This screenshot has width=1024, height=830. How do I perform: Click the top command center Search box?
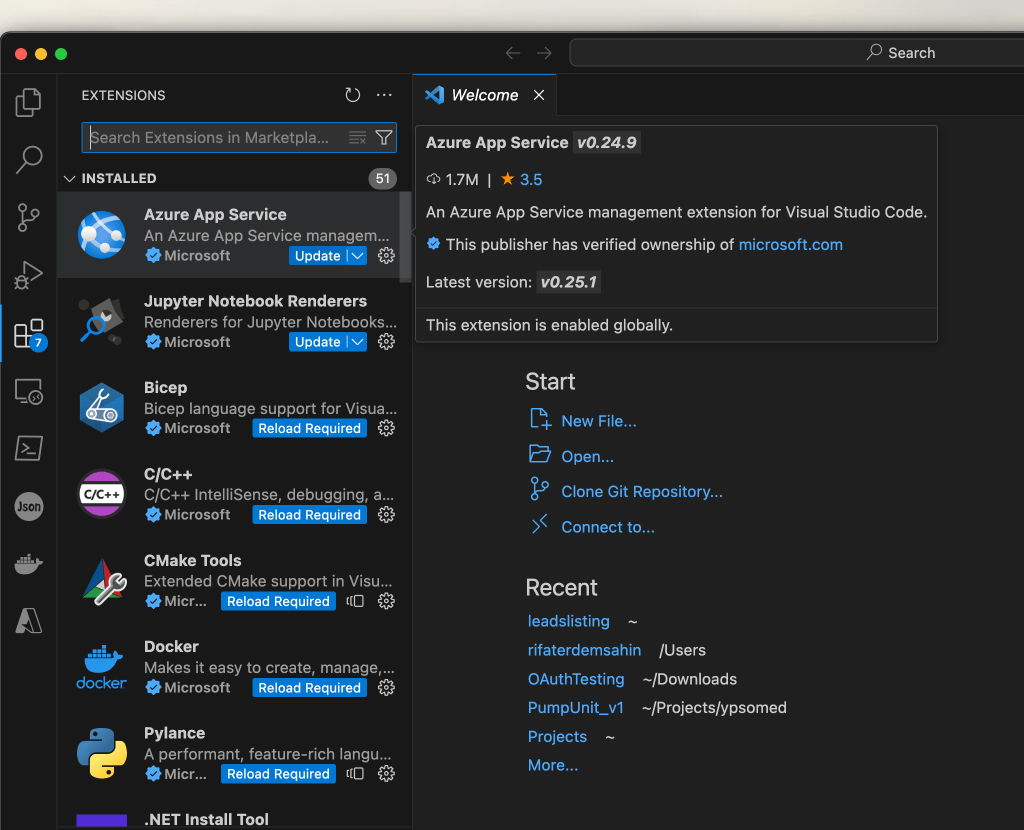click(797, 53)
